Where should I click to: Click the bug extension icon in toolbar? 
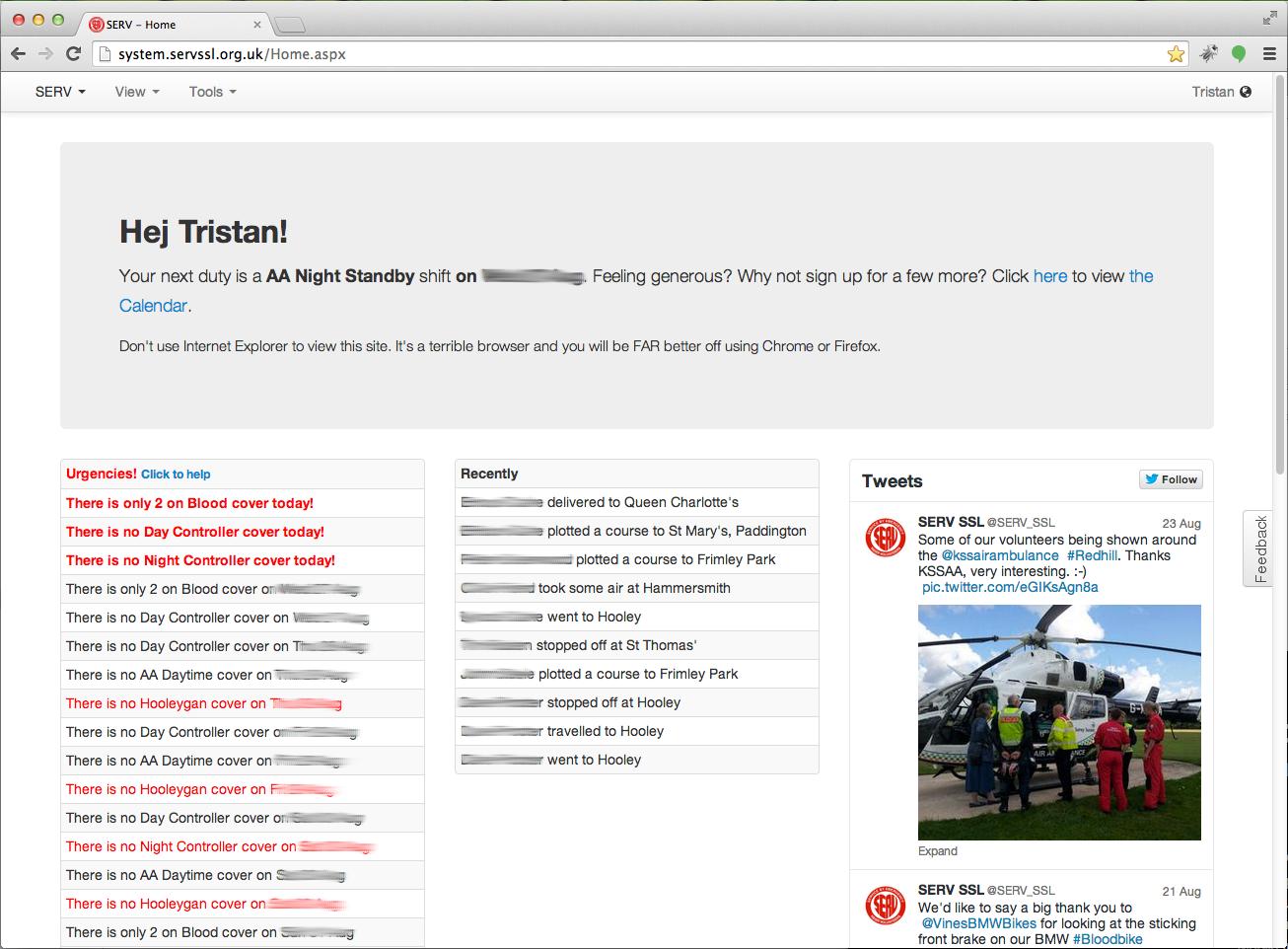[1208, 54]
